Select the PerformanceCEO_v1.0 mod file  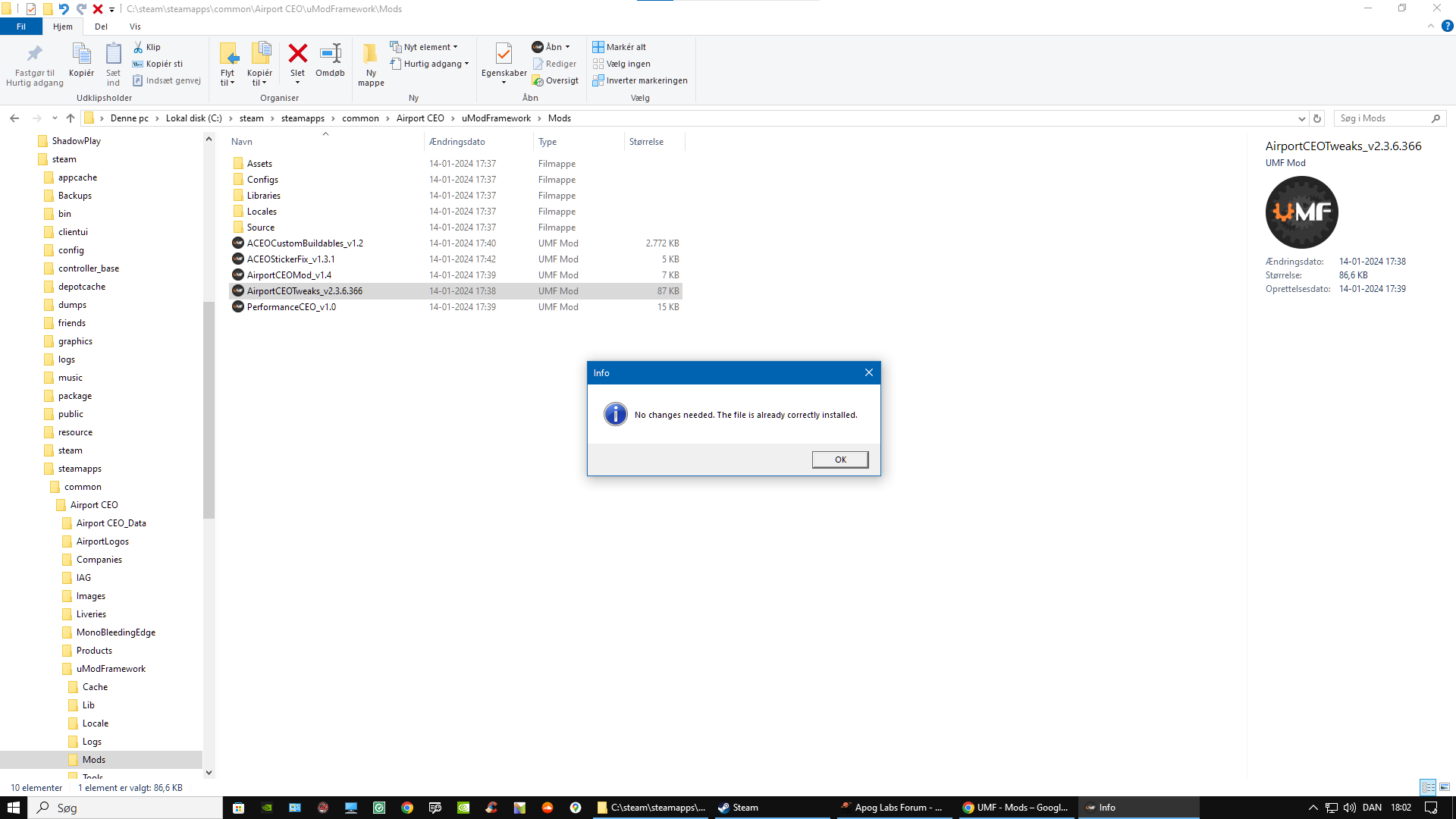[291, 307]
